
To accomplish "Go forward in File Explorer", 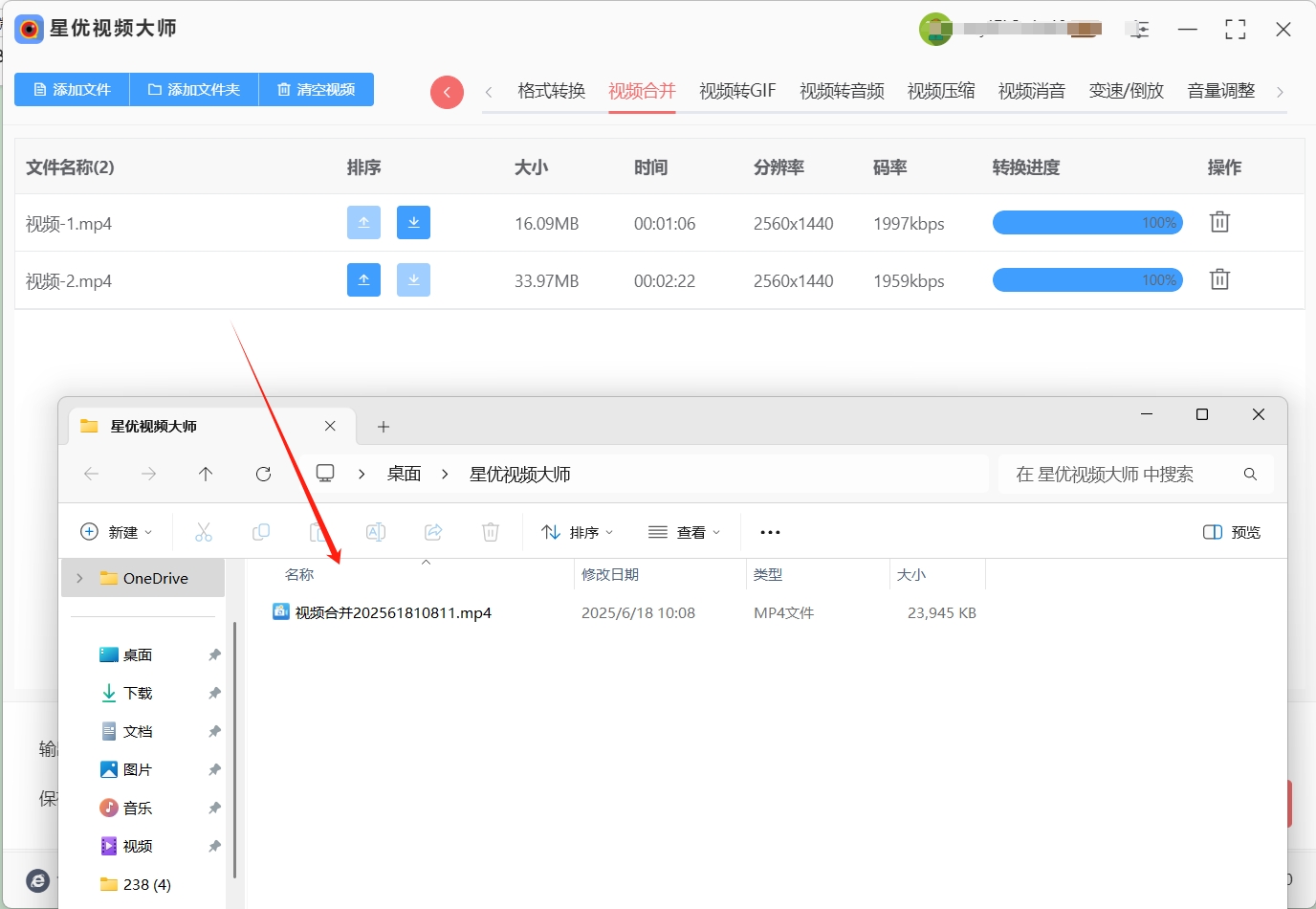I will [x=148, y=474].
